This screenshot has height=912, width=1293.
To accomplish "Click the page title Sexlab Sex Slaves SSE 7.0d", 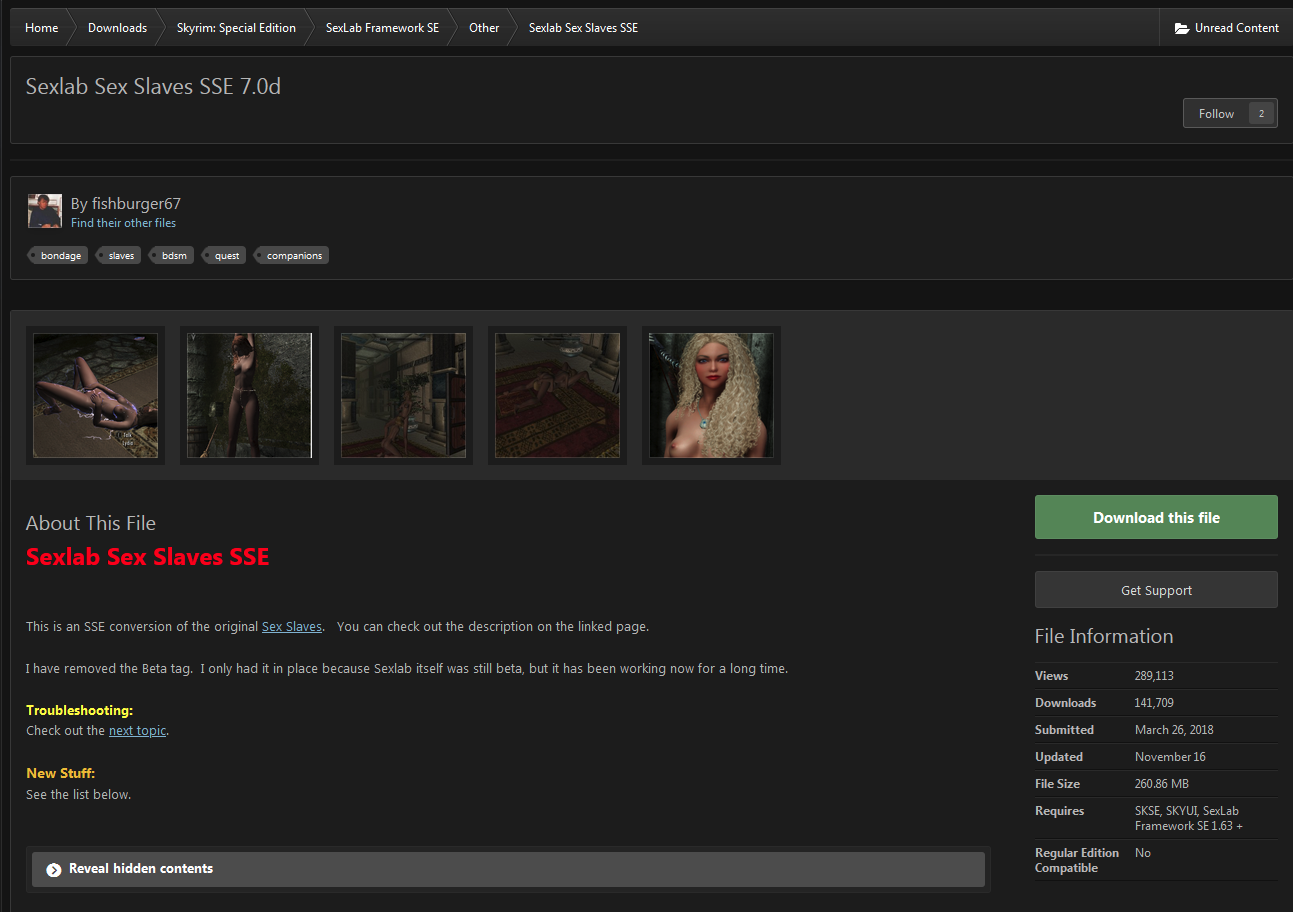I will 153,86.
